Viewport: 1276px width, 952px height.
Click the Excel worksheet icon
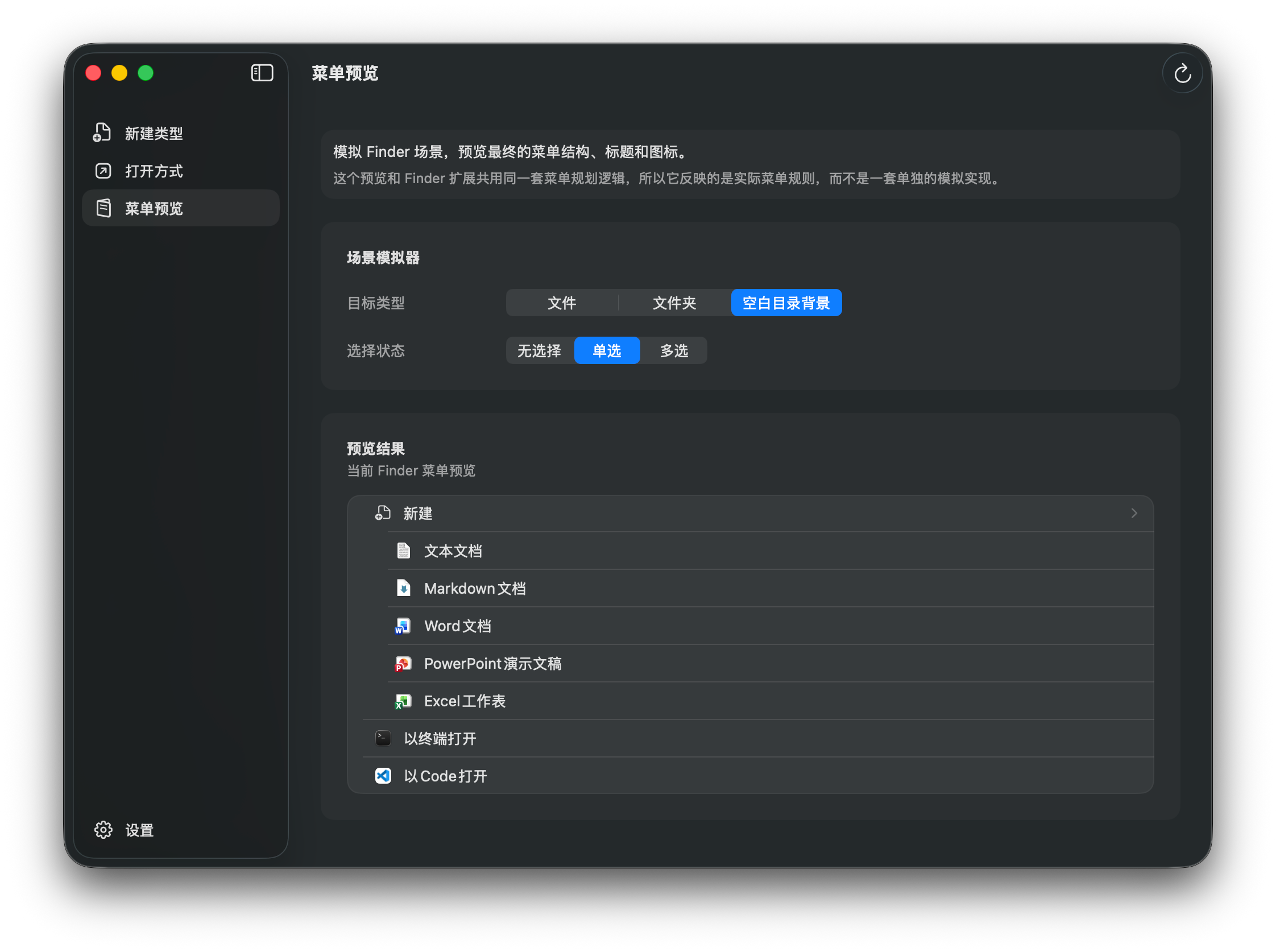[x=403, y=701]
